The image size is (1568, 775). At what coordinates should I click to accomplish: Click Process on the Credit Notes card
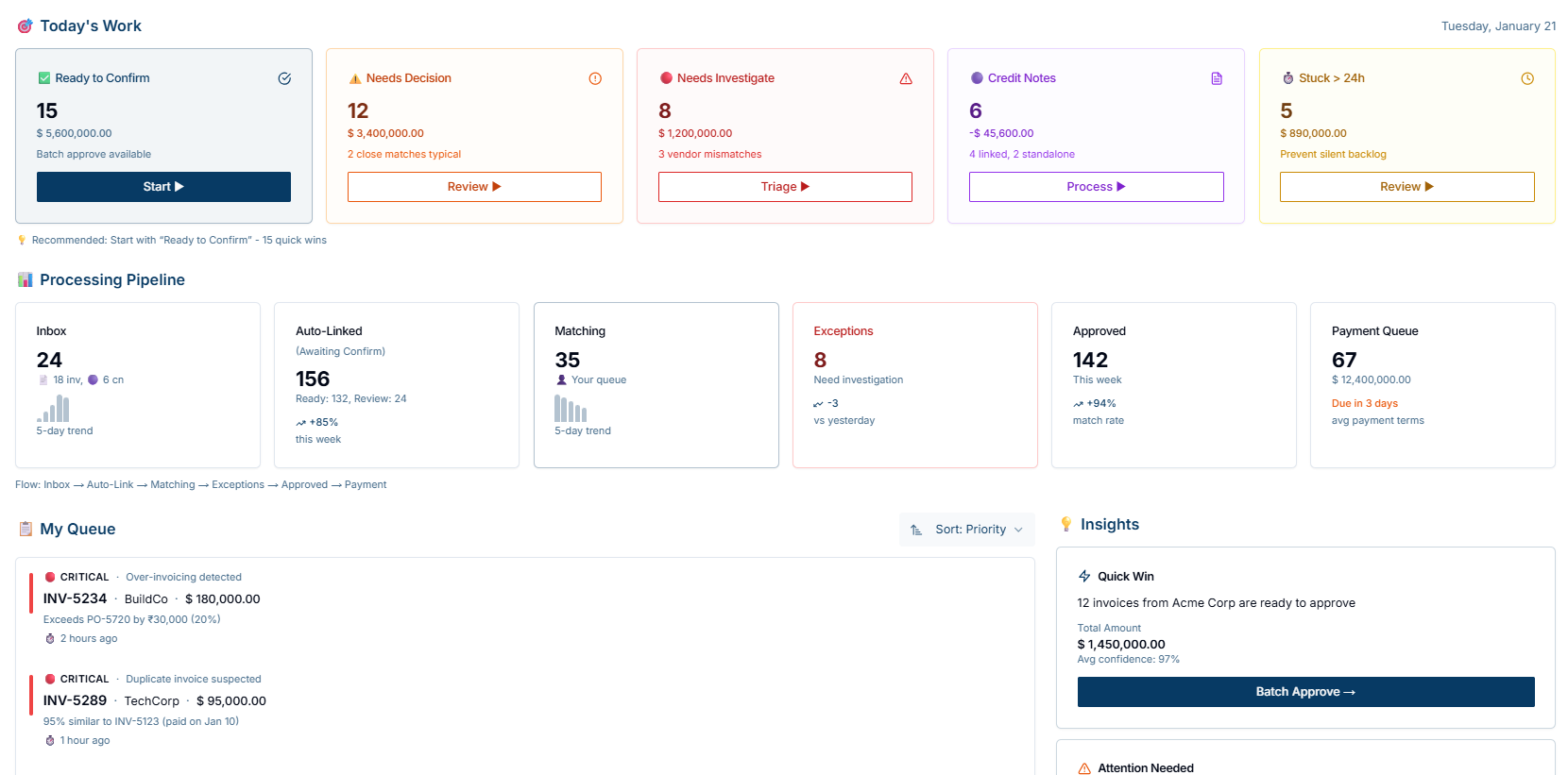(x=1096, y=187)
